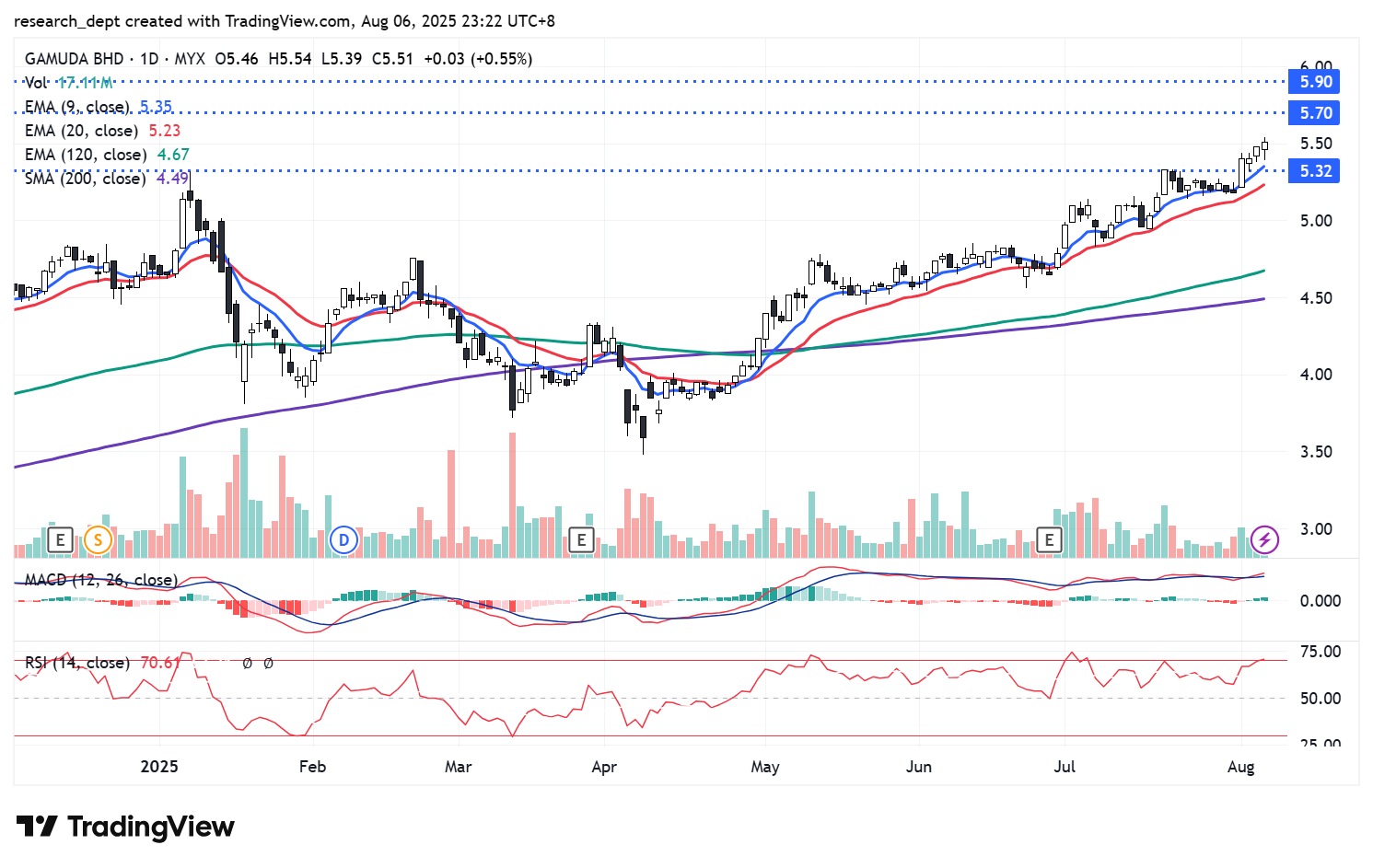Click the RSI 75.00 axis label
Screen dimensions: 1373x868
click(1320, 652)
